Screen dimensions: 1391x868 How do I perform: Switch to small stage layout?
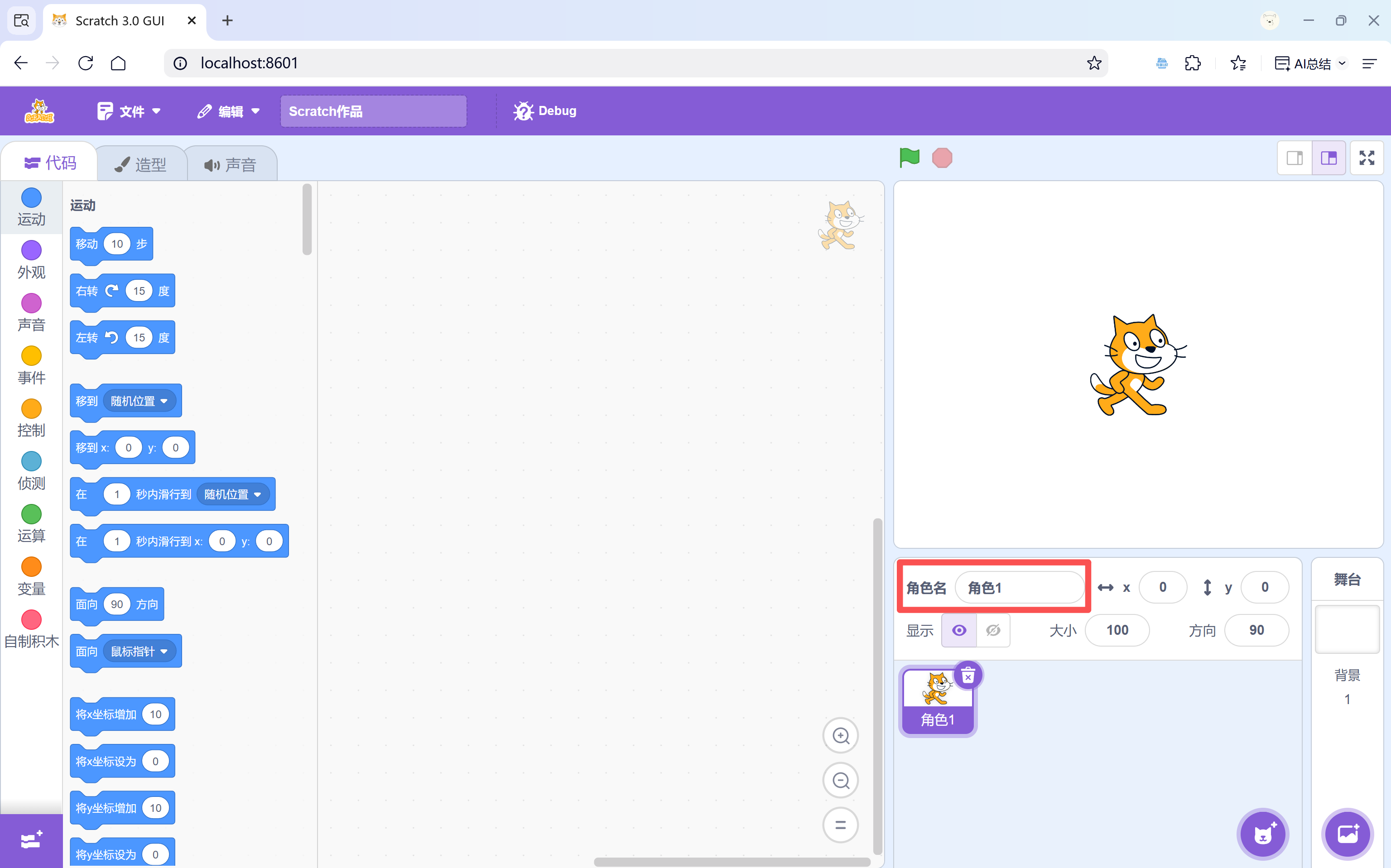pos(1295,158)
